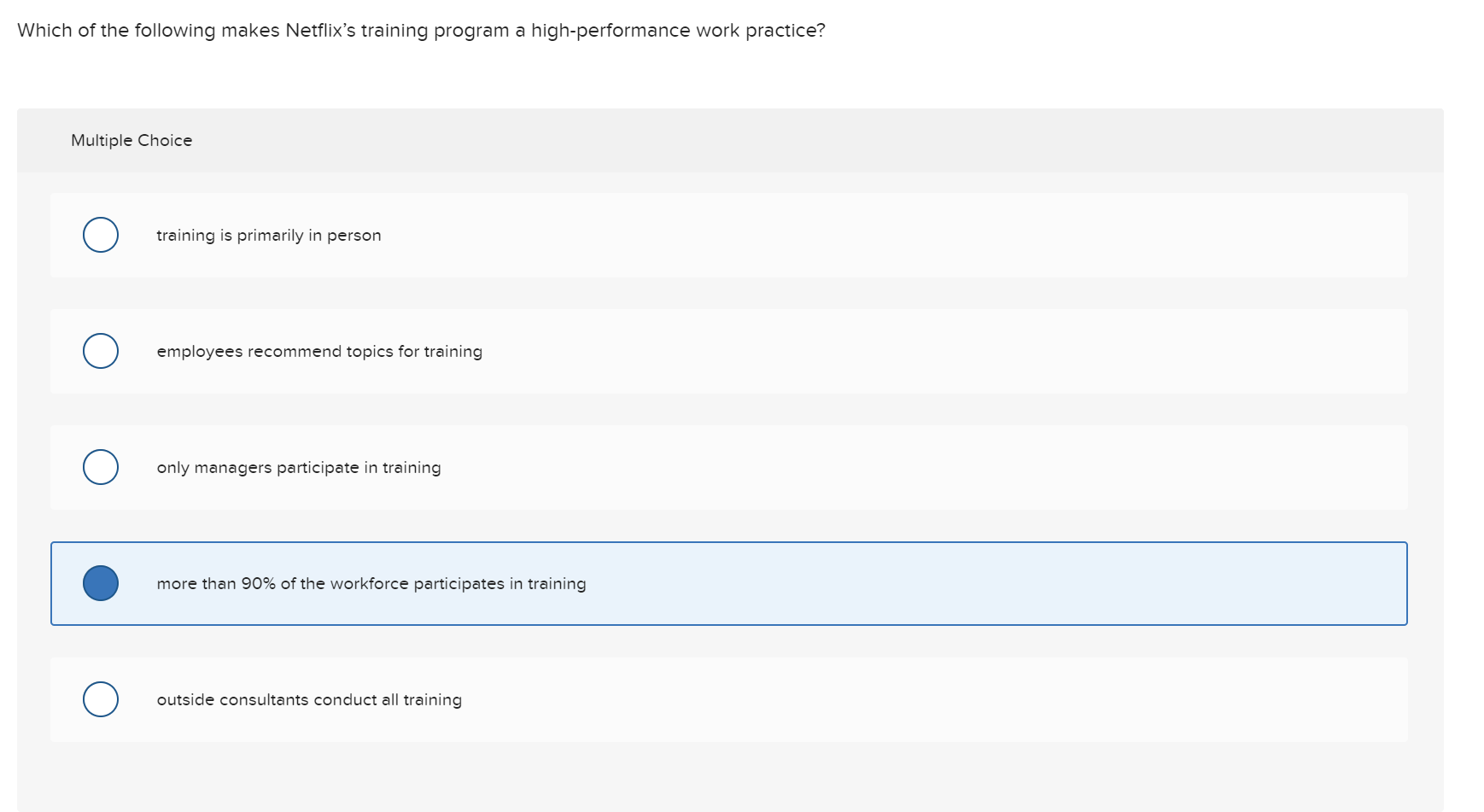This screenshot has width=1484, height=812.
Task: Click the last answer card's background
Action: pos(854,699)
